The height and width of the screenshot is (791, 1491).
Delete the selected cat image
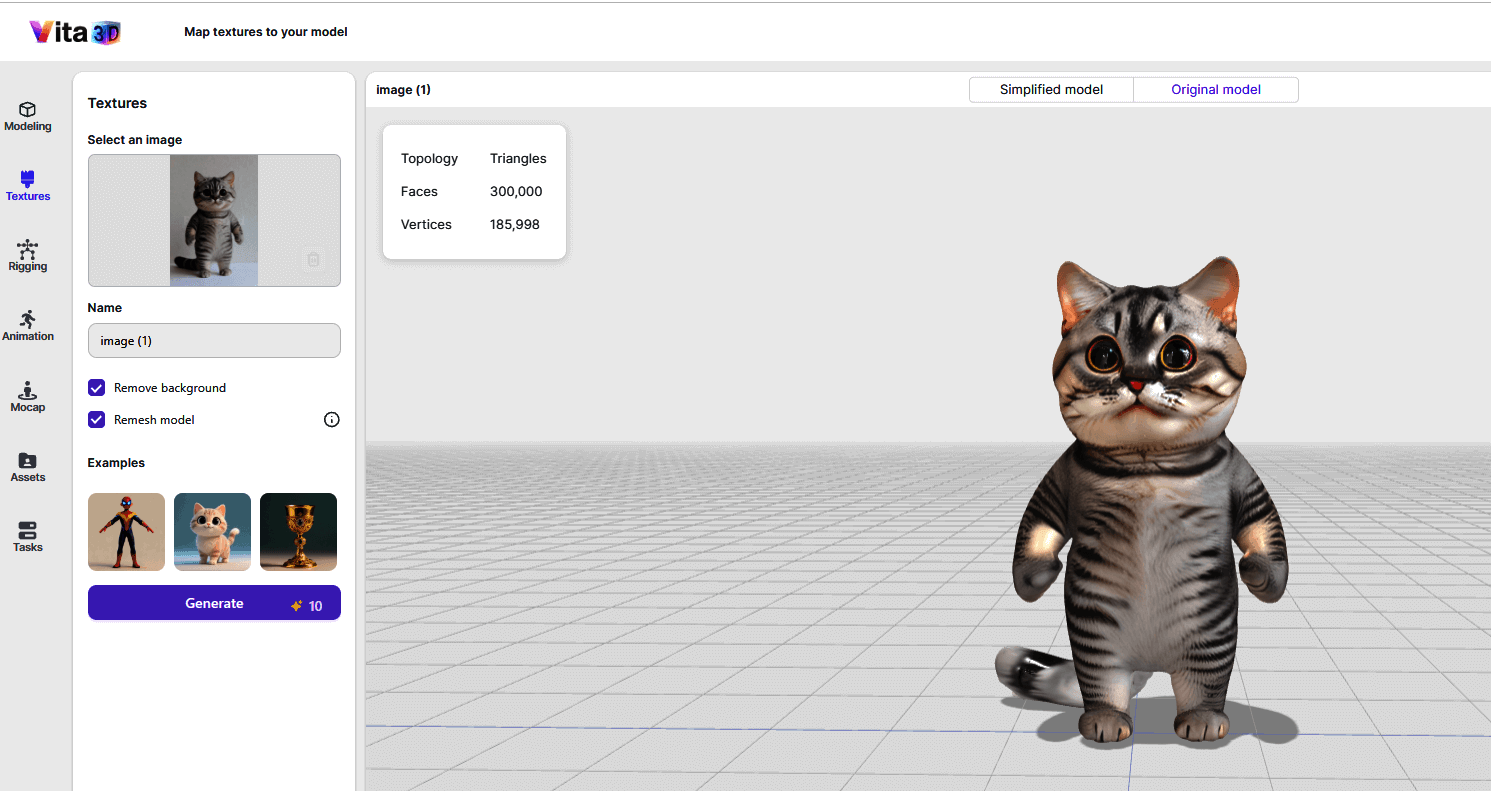[x=313, y=260]
